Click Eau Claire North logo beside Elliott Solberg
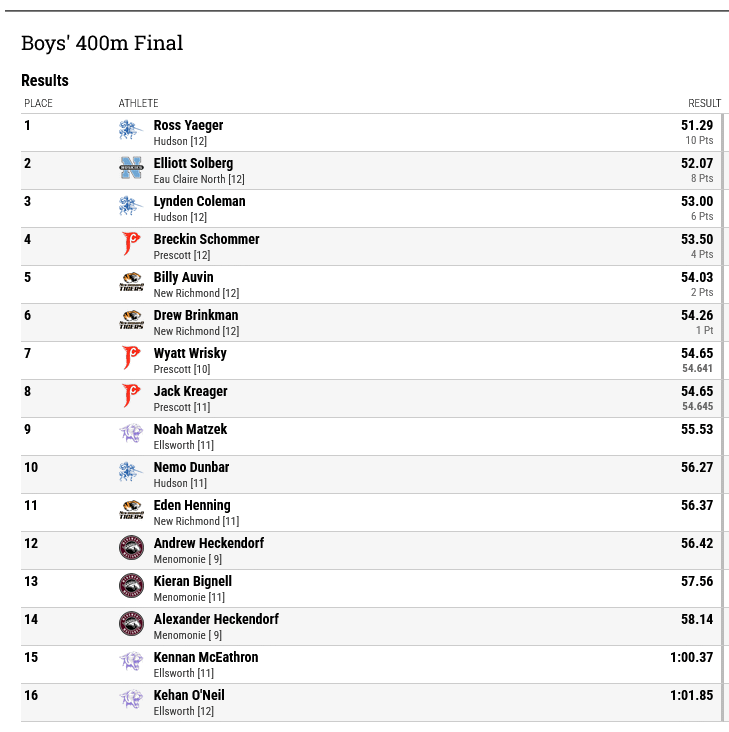 [131, 168]
